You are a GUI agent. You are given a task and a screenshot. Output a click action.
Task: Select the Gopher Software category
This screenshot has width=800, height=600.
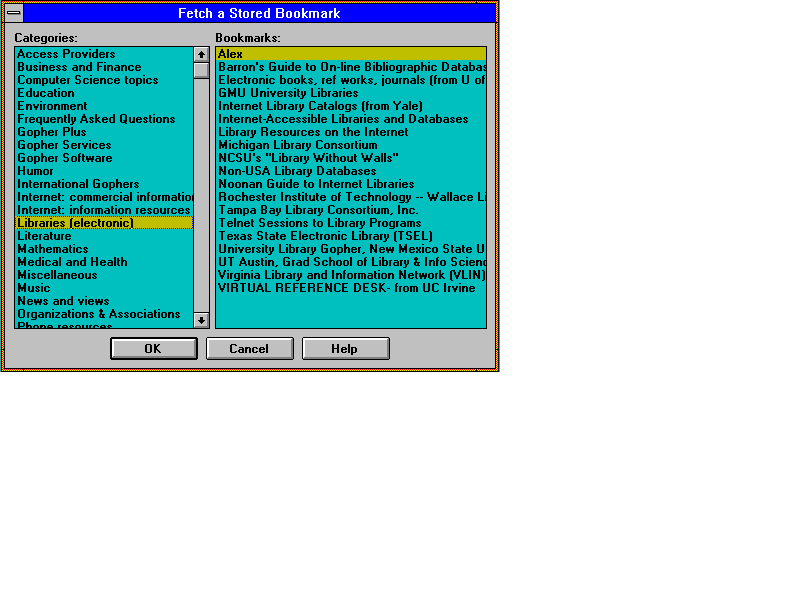104,158
